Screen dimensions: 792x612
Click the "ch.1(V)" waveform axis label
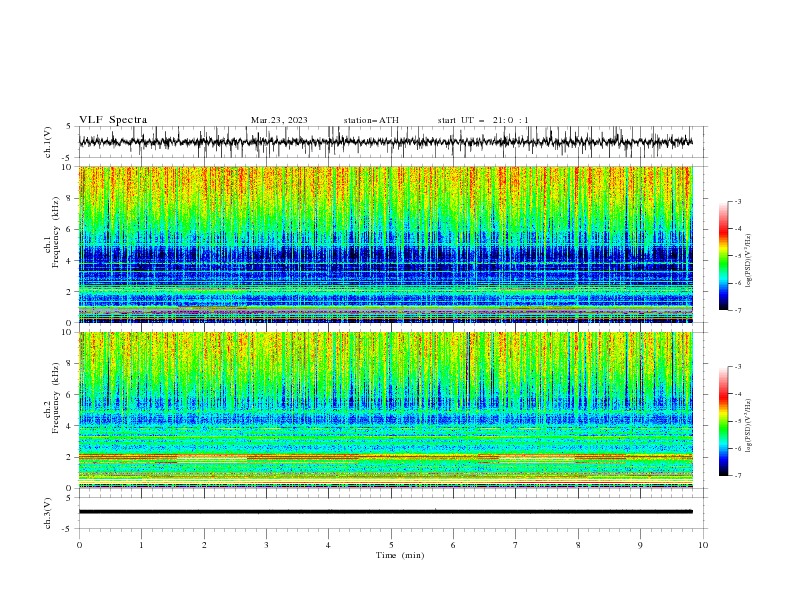[48, 142]
